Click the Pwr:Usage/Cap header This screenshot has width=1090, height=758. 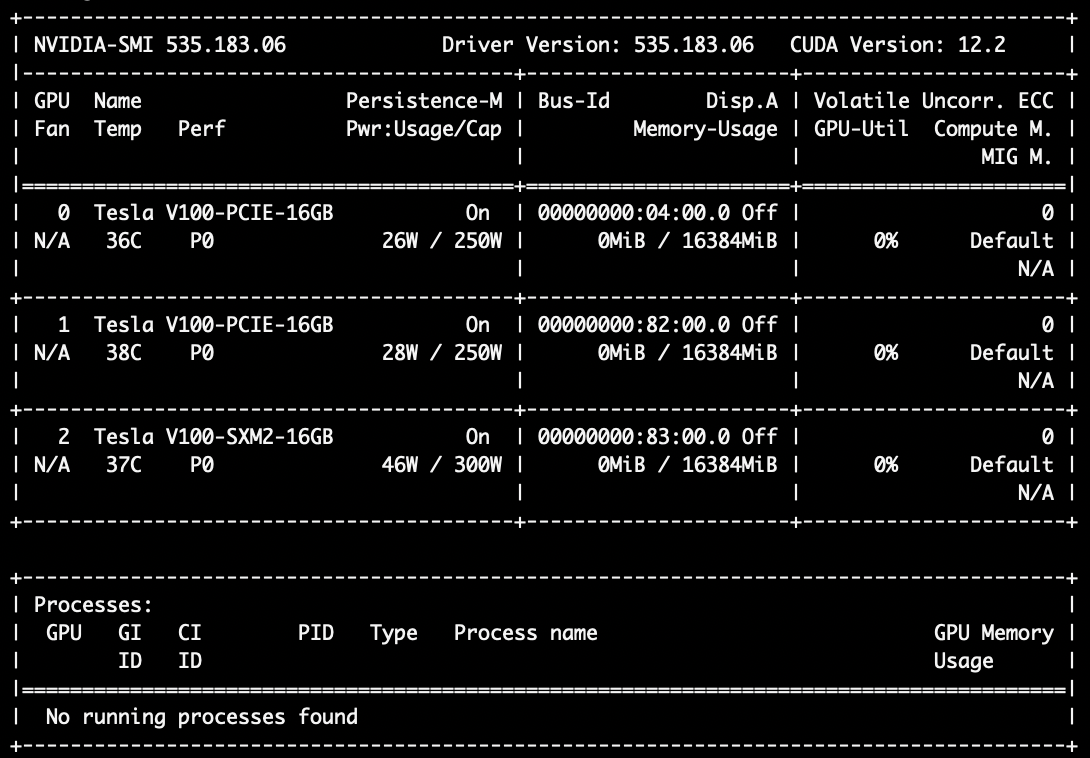[x=424, y=129]
